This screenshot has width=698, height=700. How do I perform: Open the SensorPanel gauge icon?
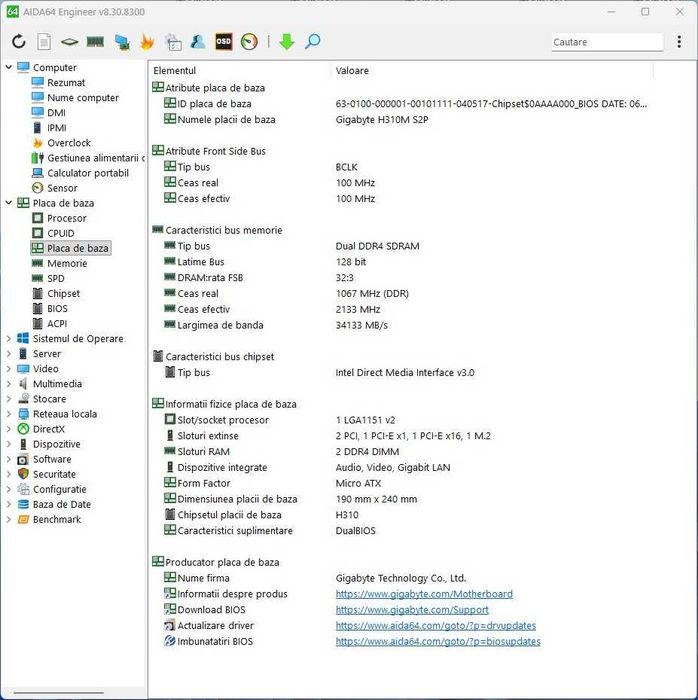coord(249,42)
